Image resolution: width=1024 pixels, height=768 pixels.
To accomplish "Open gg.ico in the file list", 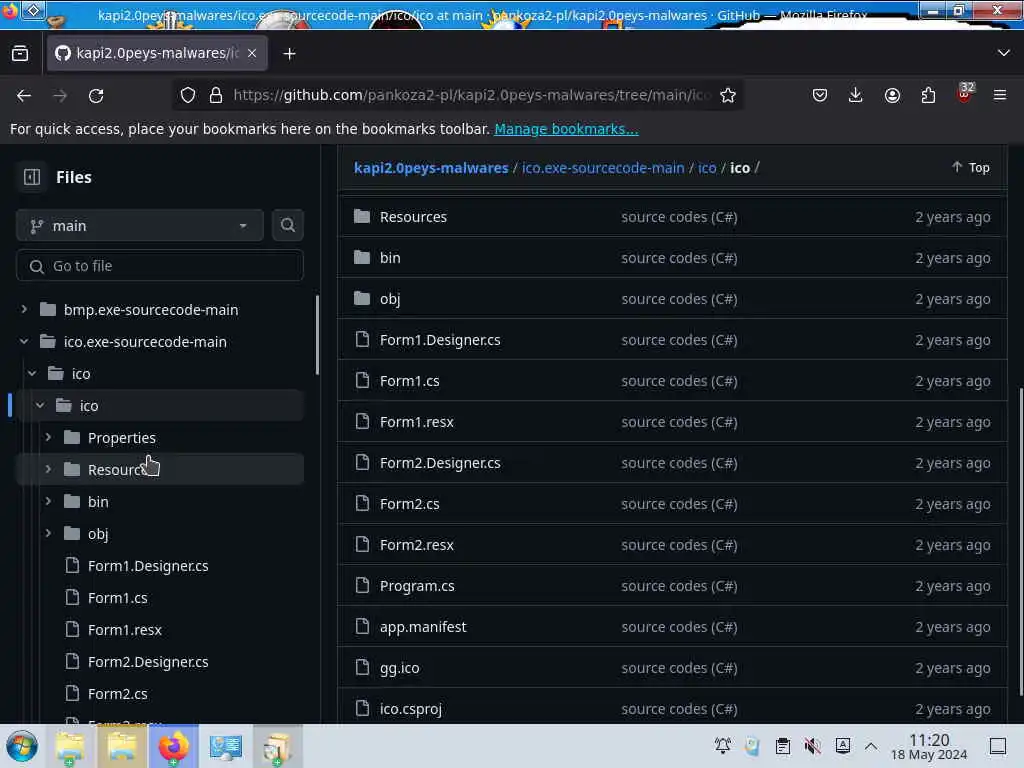I will pos(400,668).
